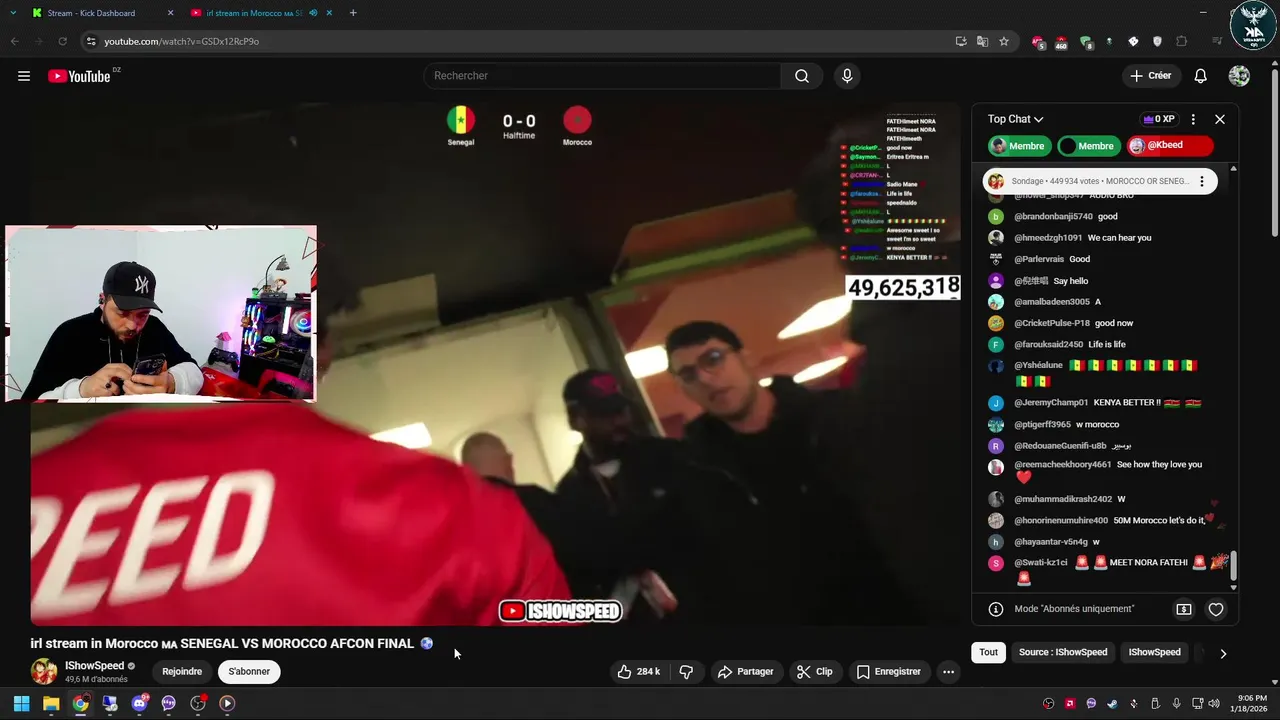This screenshot has width=1280, height=720.
Task: Open OBS Studio from the taskbar
Action: [198, 703]
